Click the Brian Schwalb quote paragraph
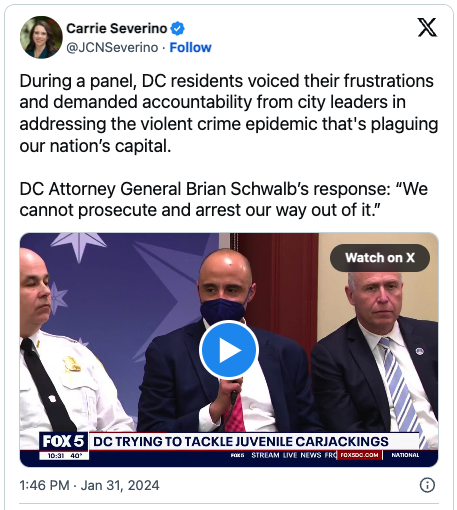This screenshot has height=510, width=457. coord(224,199)
